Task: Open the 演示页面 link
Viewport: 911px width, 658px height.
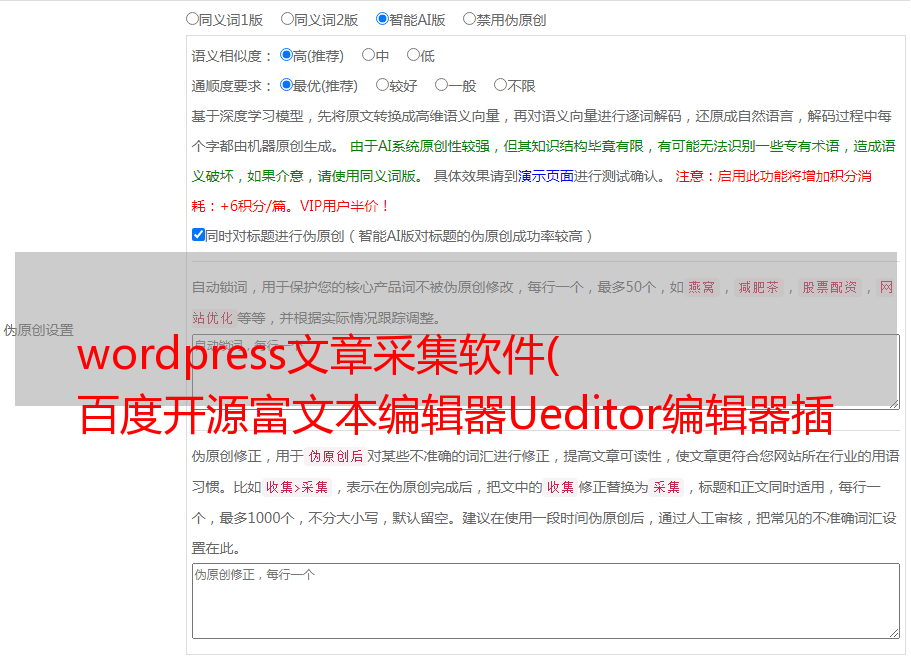Action: [546, 176]
